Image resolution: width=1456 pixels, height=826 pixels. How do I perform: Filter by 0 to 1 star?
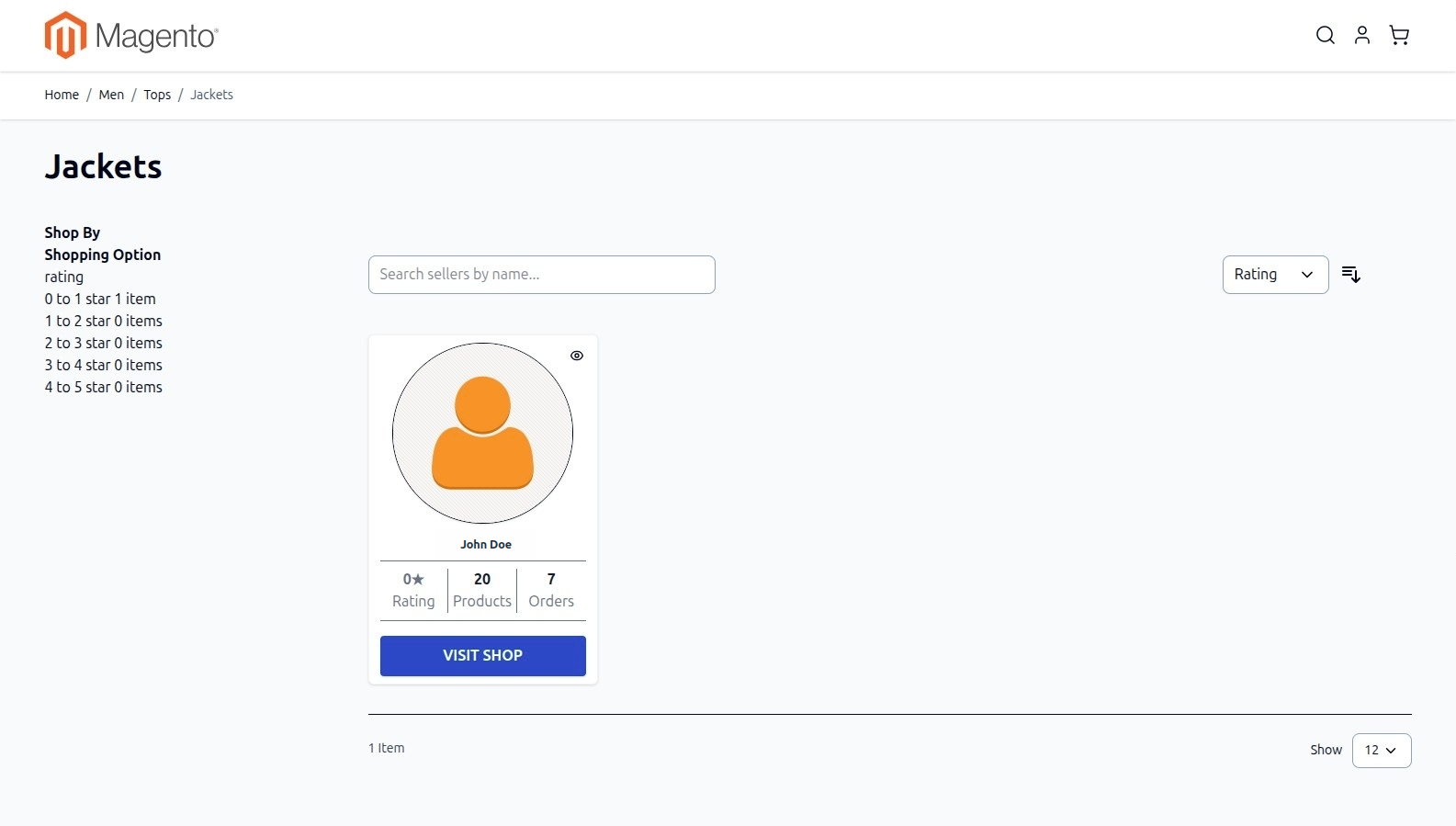(x=100, y=299)
